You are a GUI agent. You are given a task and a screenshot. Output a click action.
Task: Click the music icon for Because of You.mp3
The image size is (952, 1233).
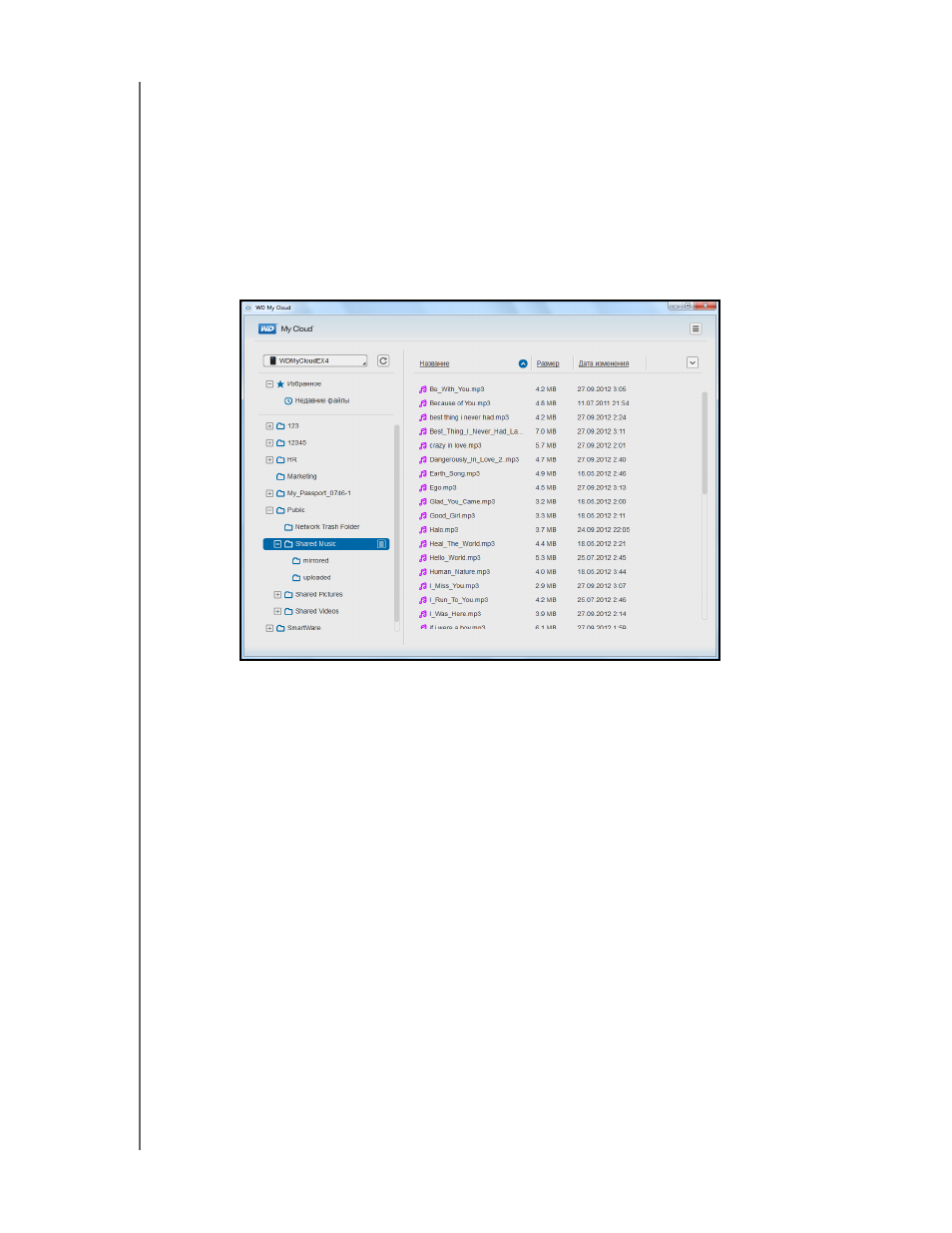click(423, 403)
